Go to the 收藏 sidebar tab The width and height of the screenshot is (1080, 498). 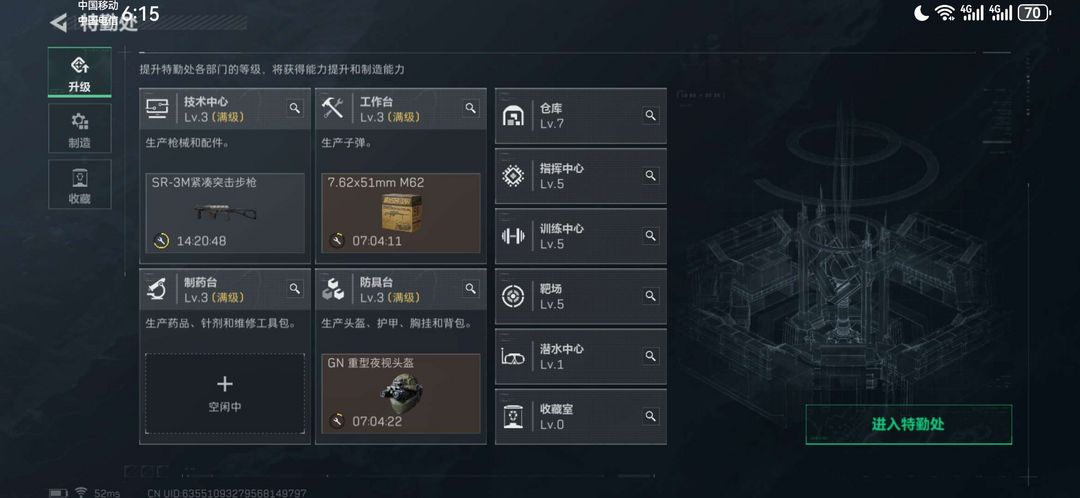pyautogui.click(x=79, y=184)
